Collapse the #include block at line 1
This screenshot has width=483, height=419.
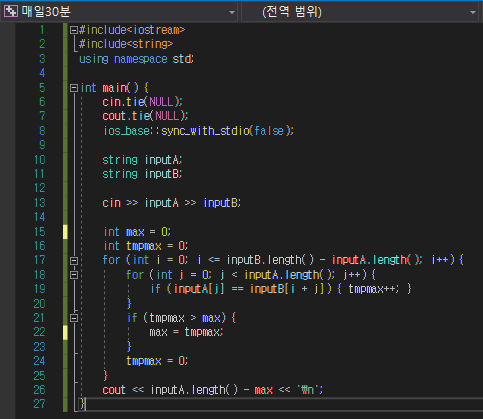[x=74, y=30]
